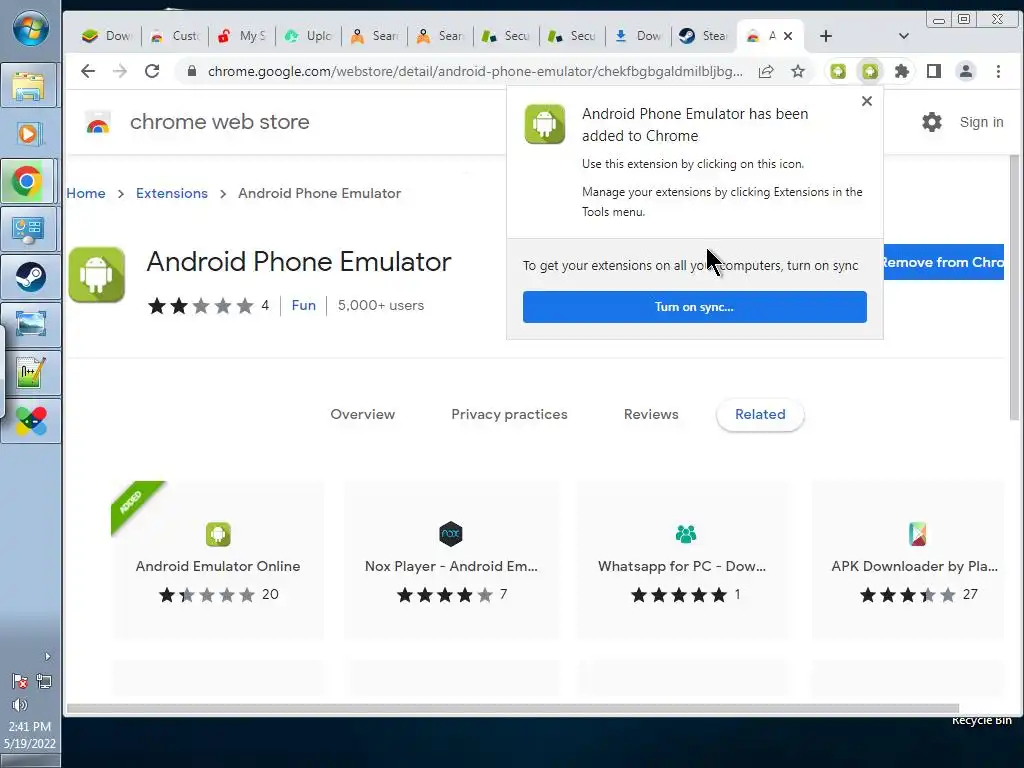The height and width of the screenshot is (768, 1024).
Task: Open the Fun category link
Action: click(304, 305)
